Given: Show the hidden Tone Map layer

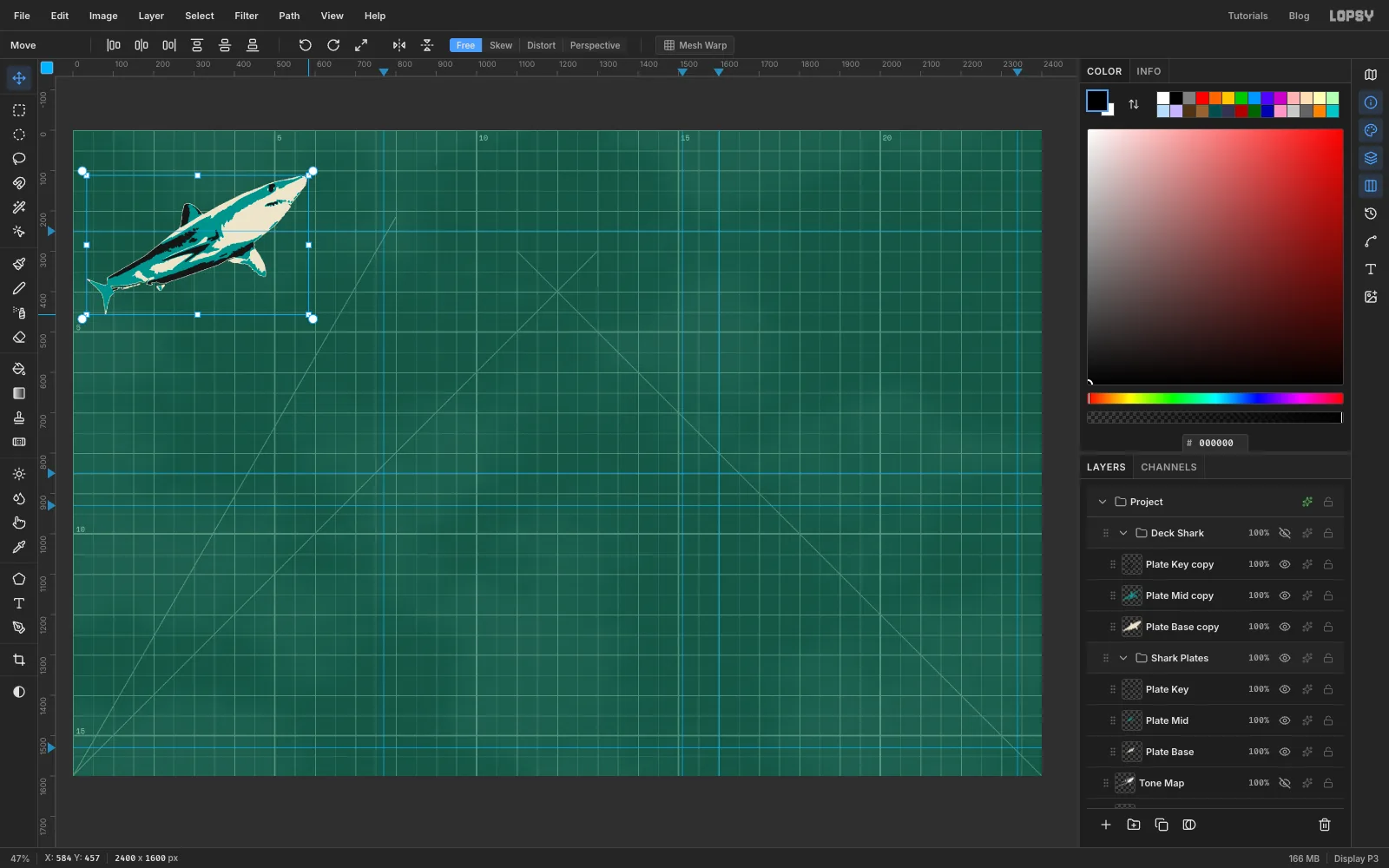Looking at the screenshot, I should [1285, 783].
